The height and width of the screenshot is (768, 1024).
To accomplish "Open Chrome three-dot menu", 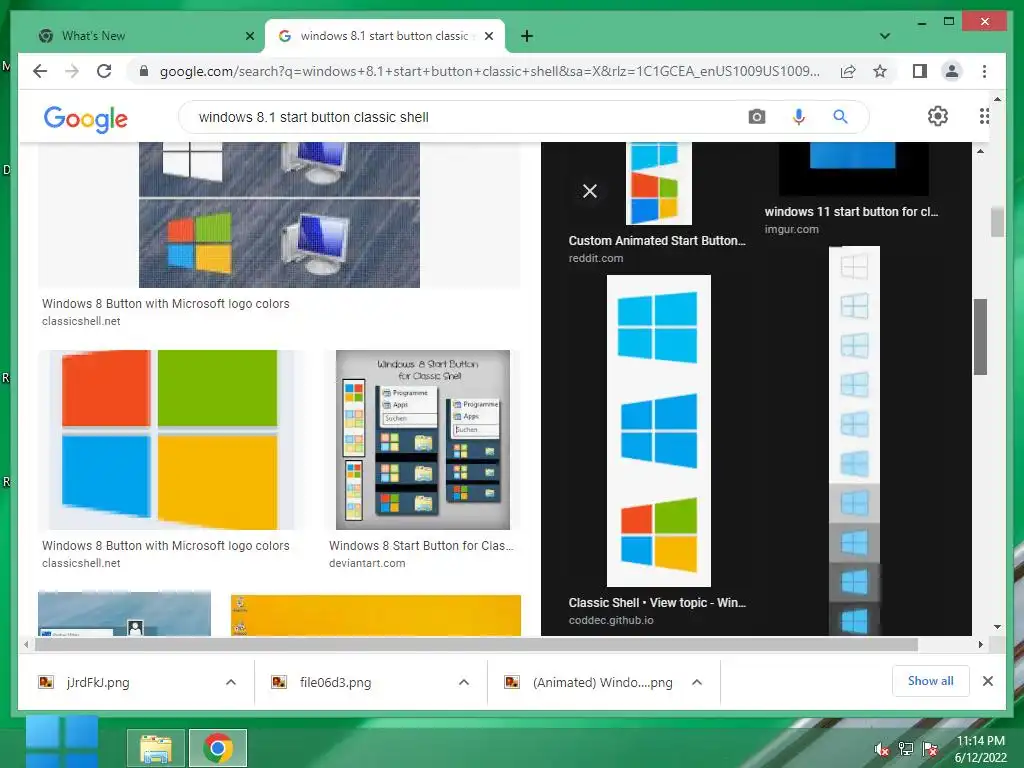I will coord(984,71).
